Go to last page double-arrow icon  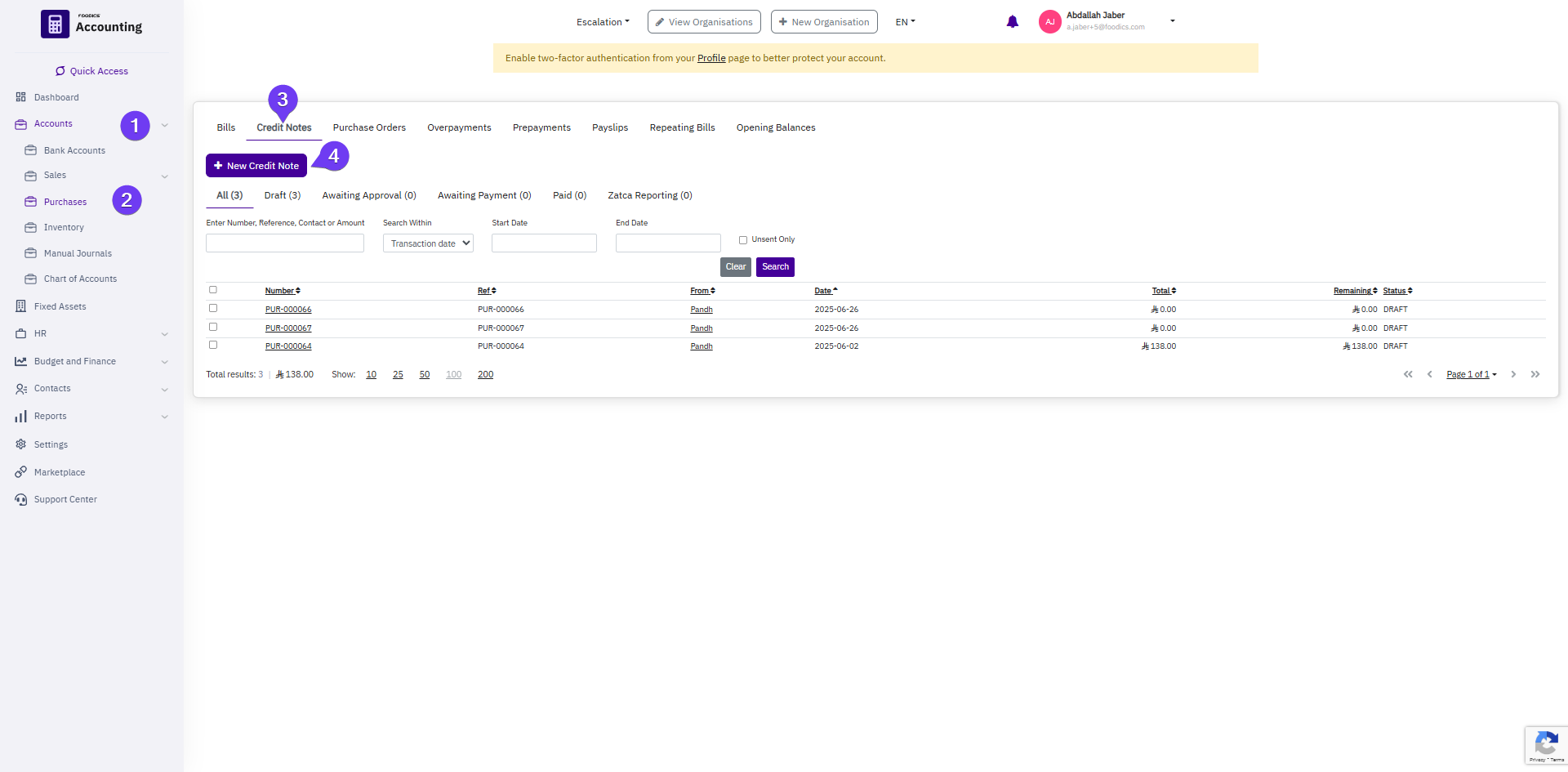point(1535,374)
